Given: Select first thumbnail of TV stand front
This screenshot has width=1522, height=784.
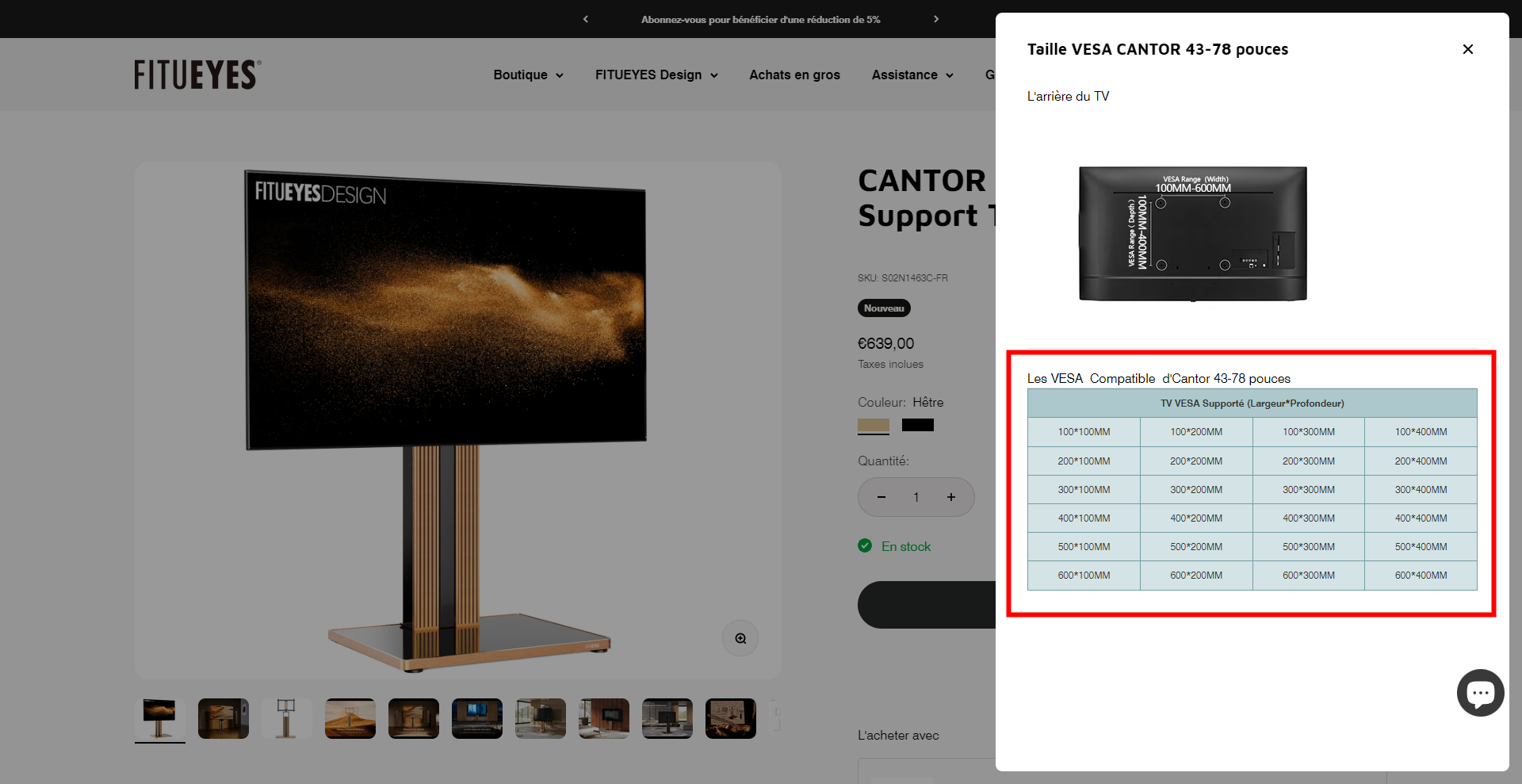Looking at the screenshot, I should point(160,718).
